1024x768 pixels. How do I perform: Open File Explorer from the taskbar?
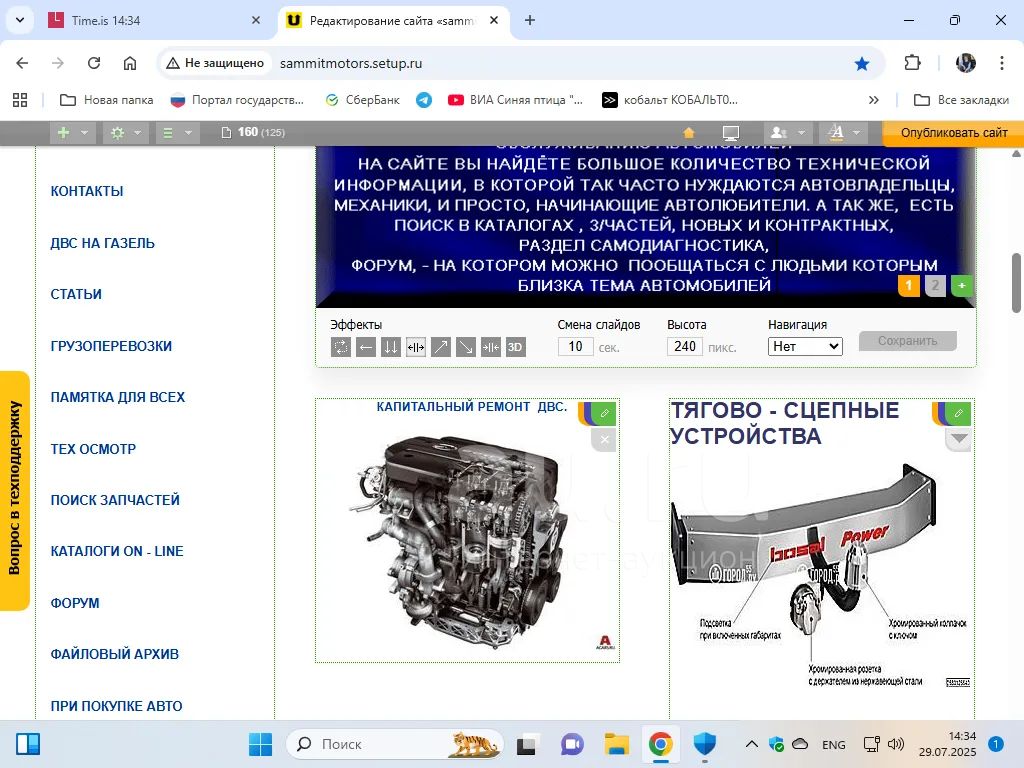tap(616, 744)
